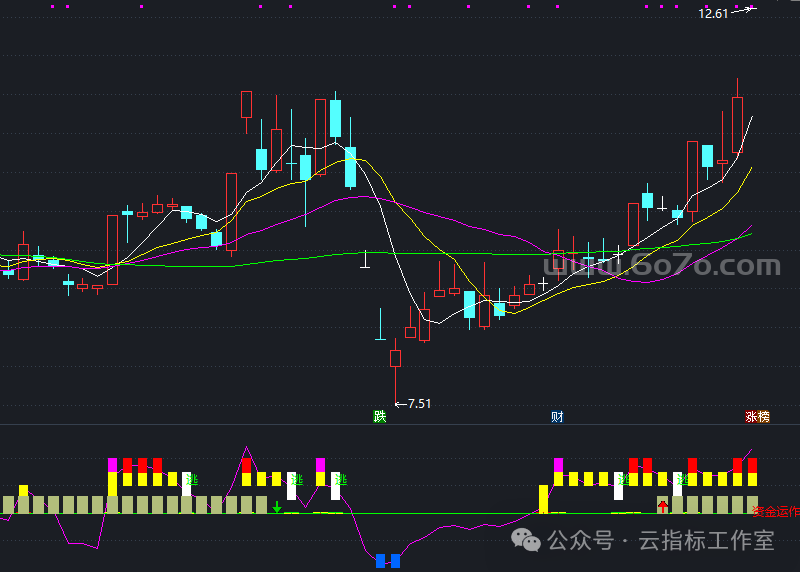Click the red up arrow signal
The height and width of the screenshot is (572, 800).
click(662, 506)
